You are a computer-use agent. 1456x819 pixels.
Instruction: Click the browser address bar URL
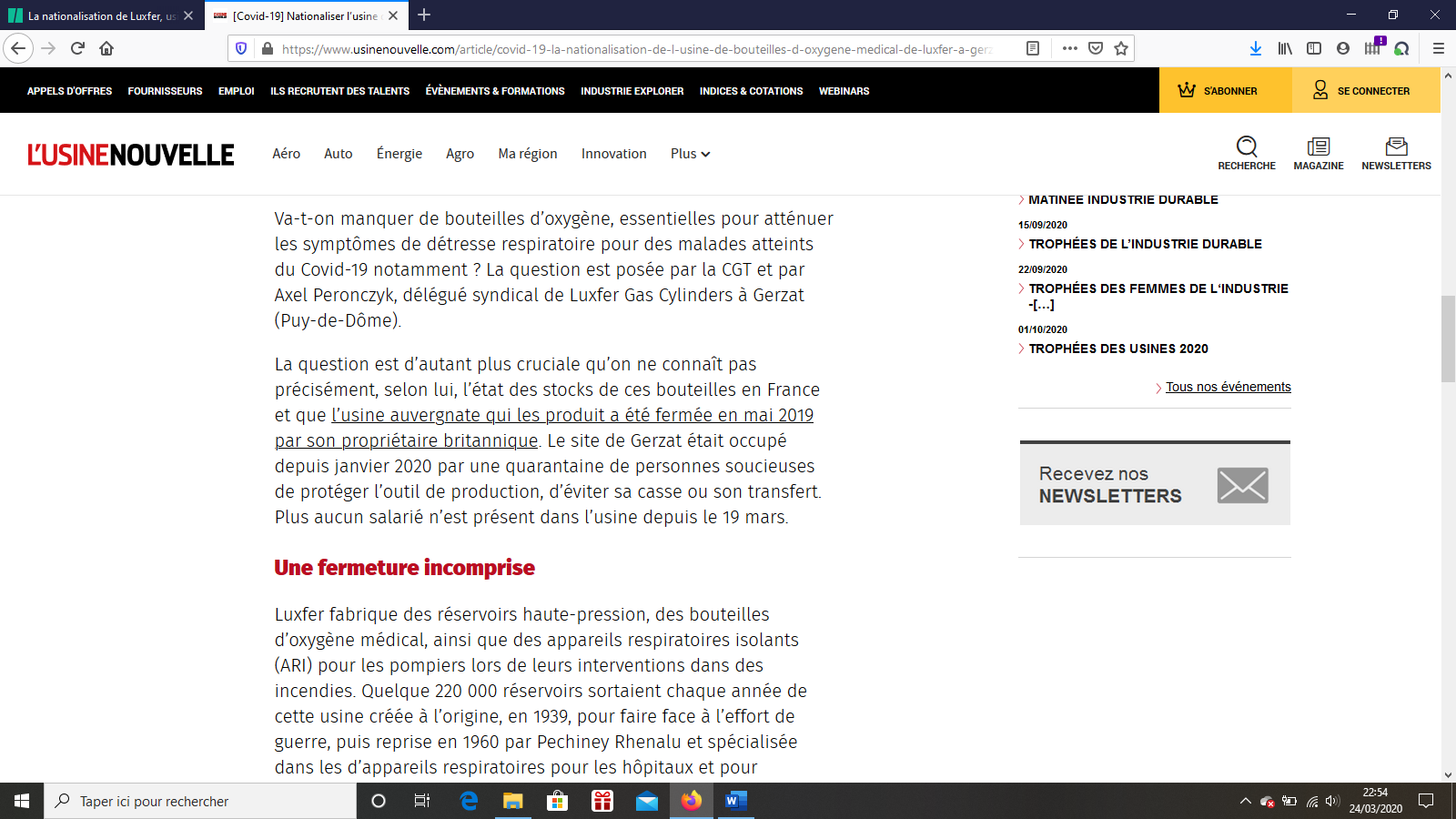click(x=637, y=49)
